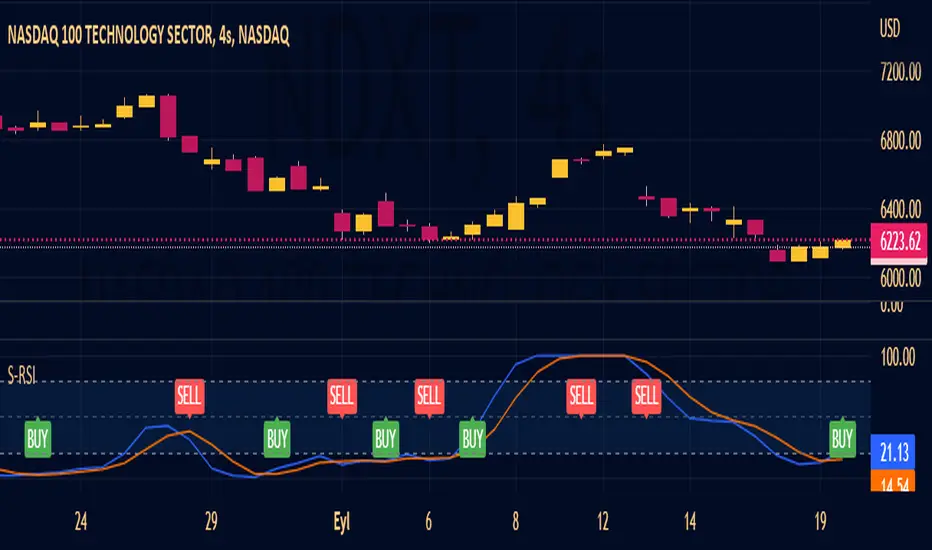Select the 6000.00 price axis label

click(x=900, y=278)
